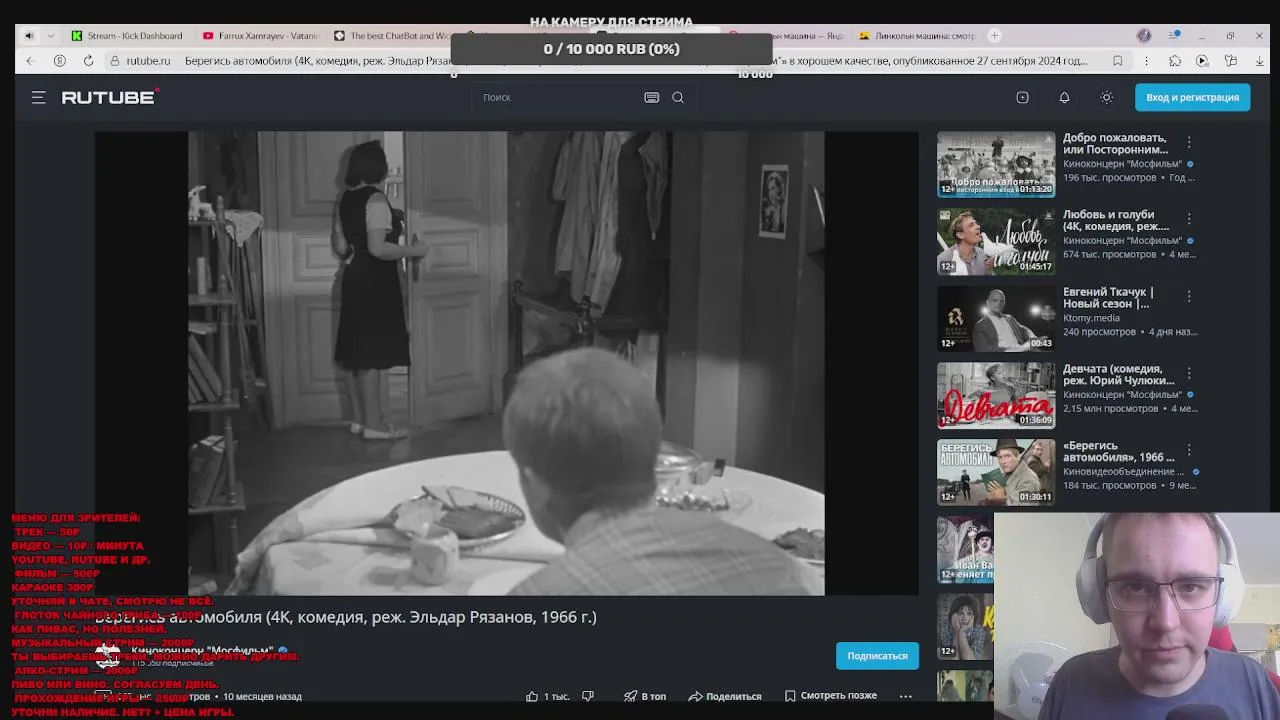Screen dimensions: 1280x720
Task: Click Девчата (комедия, реж. Юрий Чулюкин title
Action: click(x=1118, y=375)
